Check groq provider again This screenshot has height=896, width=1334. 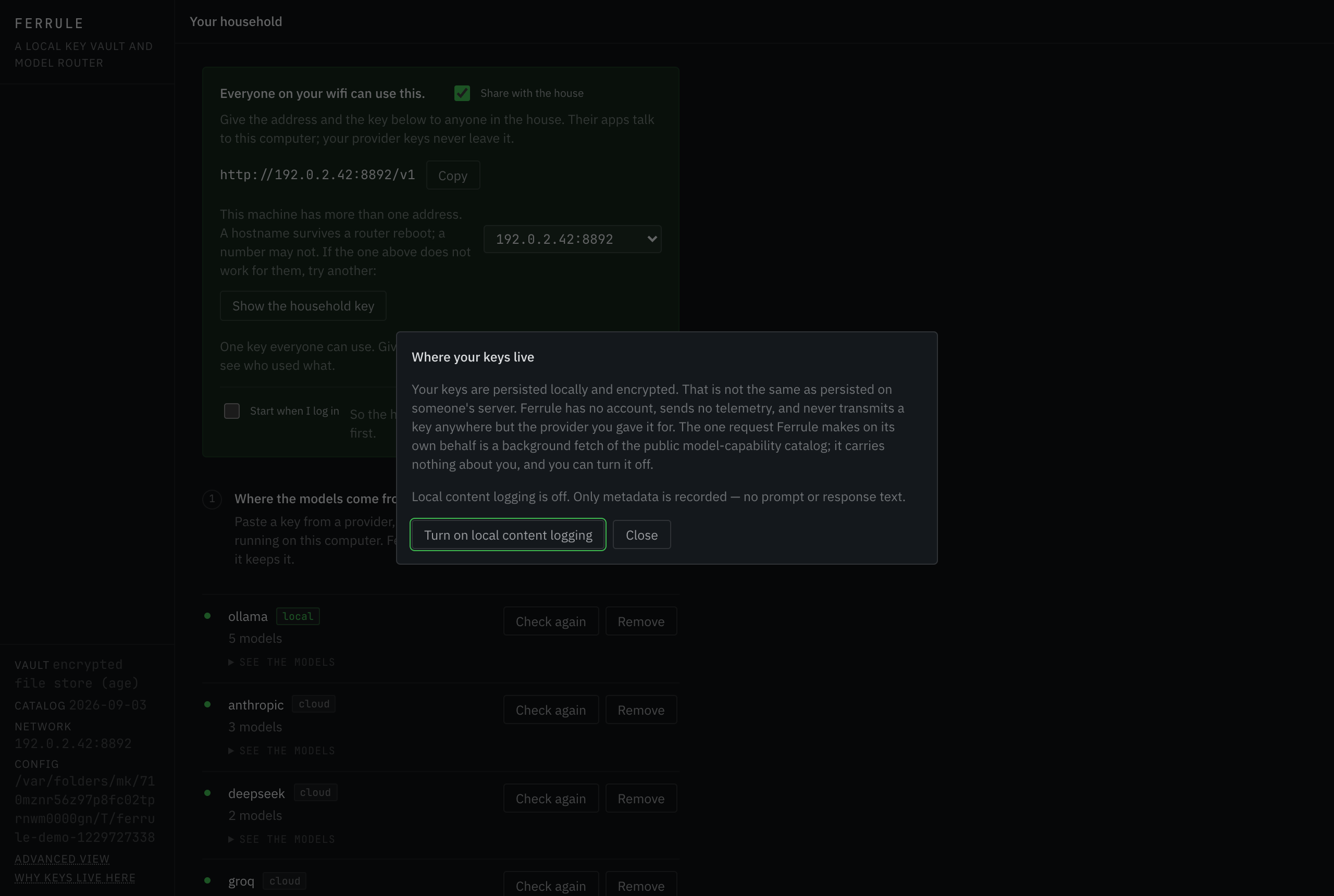(x=550, y=885)
